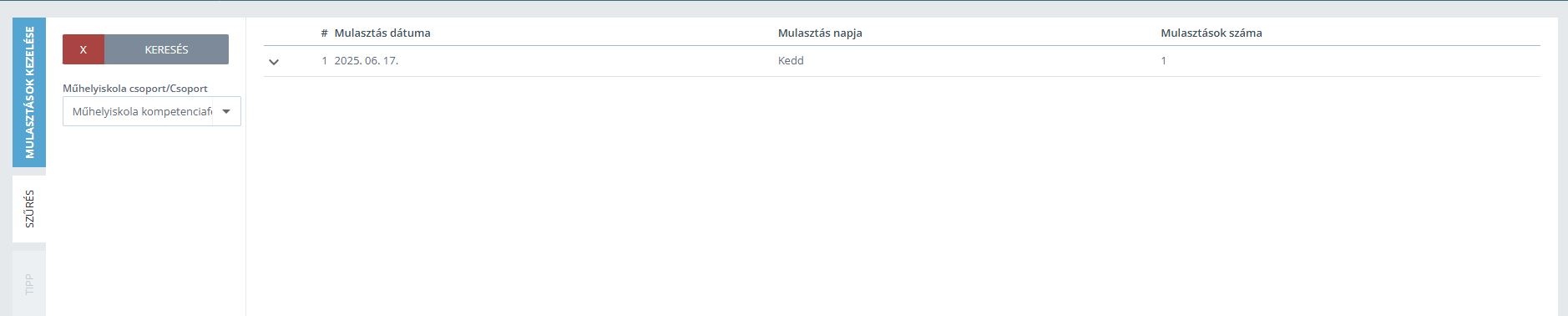Select the 2025. 06. 17. date cell
The image size is (1568, 316).
coord(366,61)
